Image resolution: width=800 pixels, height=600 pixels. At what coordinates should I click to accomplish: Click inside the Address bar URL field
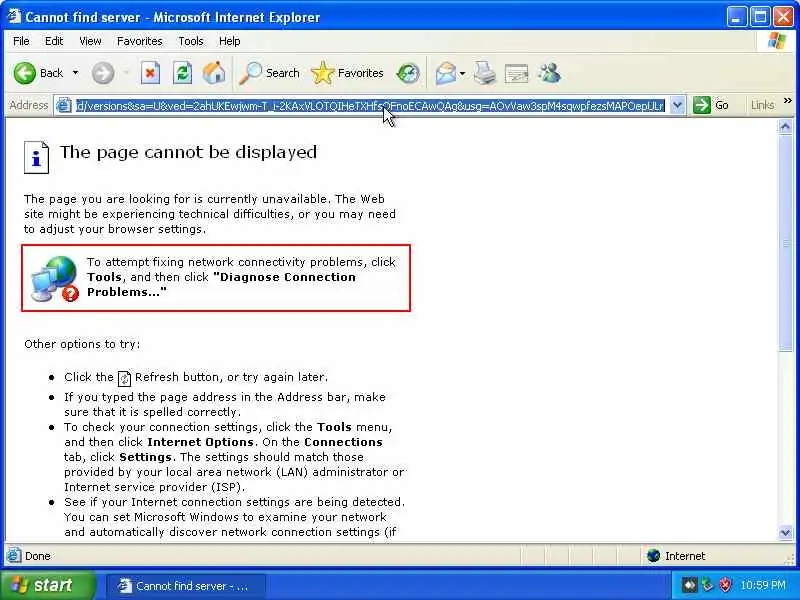click(370, 106)
